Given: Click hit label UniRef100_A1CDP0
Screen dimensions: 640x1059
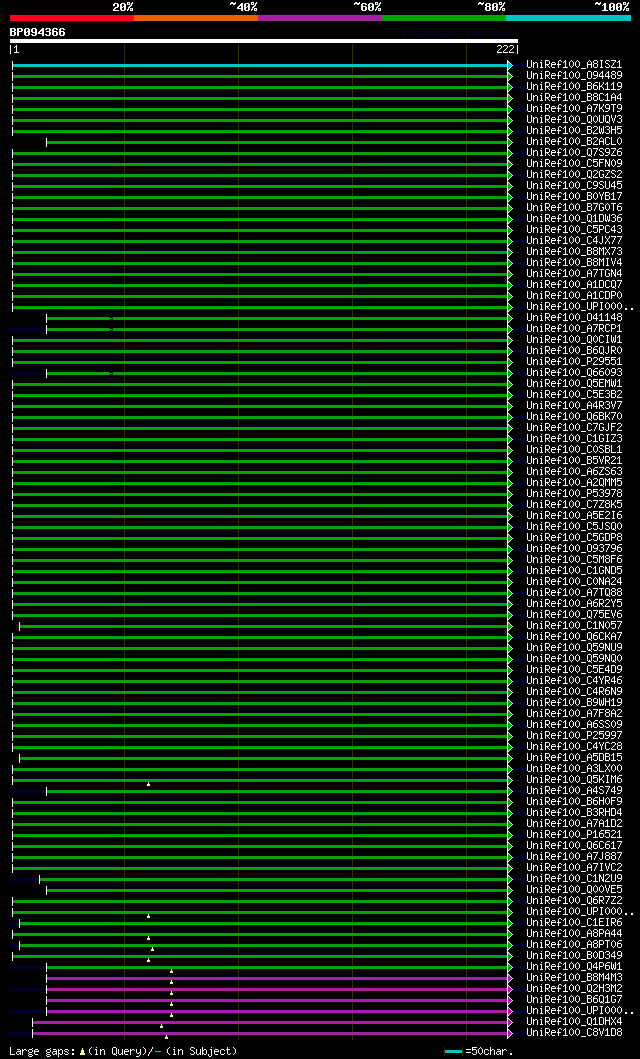Looking at the screenshot, I should pos(575,295).
